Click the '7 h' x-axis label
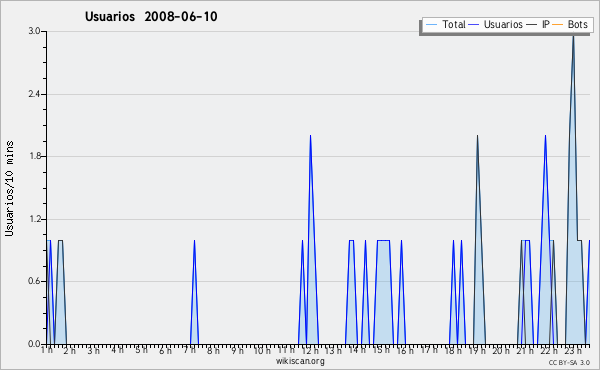 [189, 350]
